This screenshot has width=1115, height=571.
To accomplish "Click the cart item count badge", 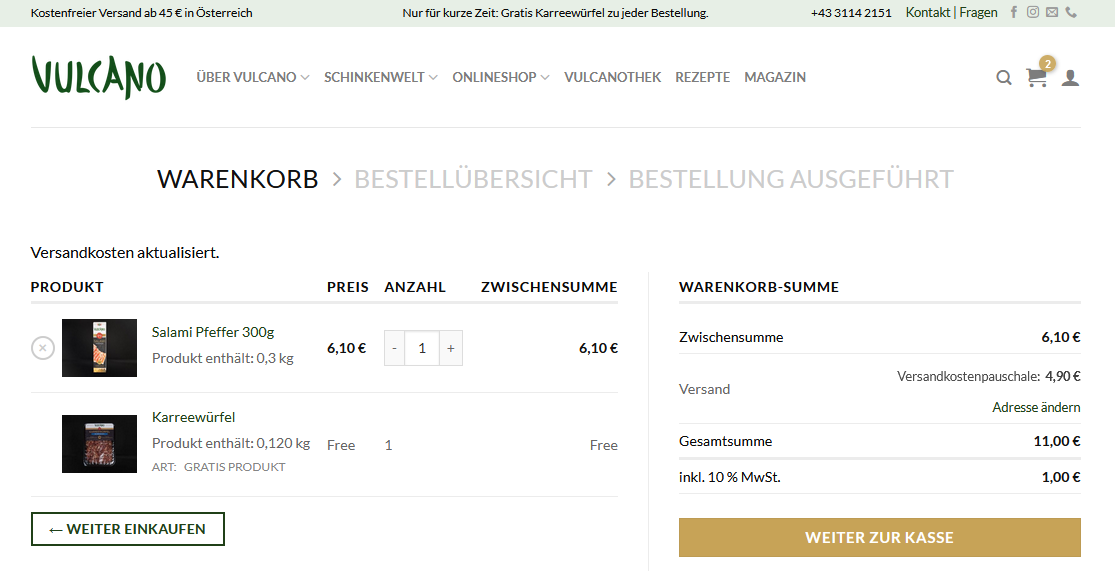I will pyautogui.click(x=1047, y=64).
